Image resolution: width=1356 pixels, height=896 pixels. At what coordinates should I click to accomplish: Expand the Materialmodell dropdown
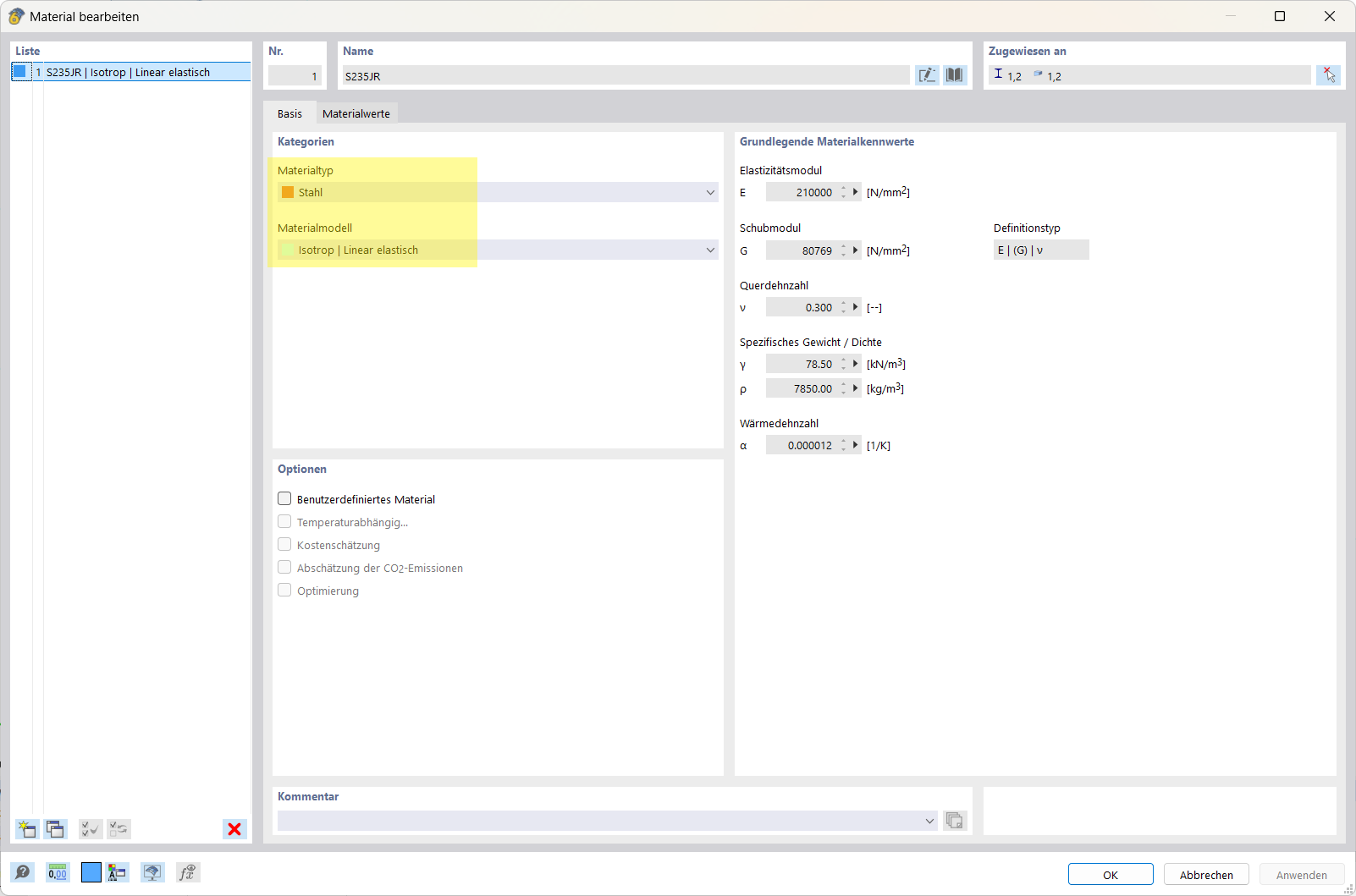pyautogui.click(x=709, y=250)
